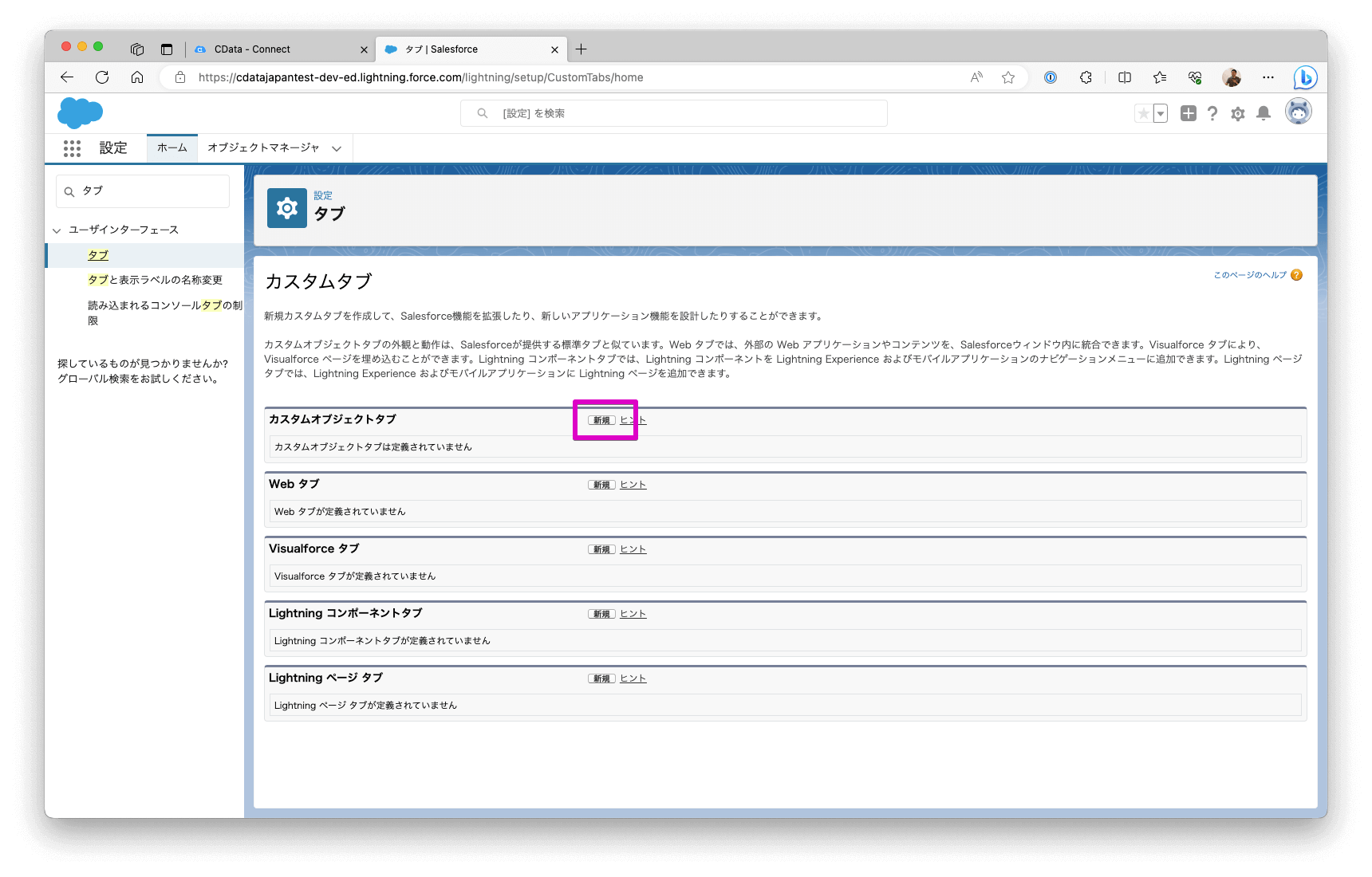
Task: Open Browser essentials heart icon
Action: pos(1195,77)
